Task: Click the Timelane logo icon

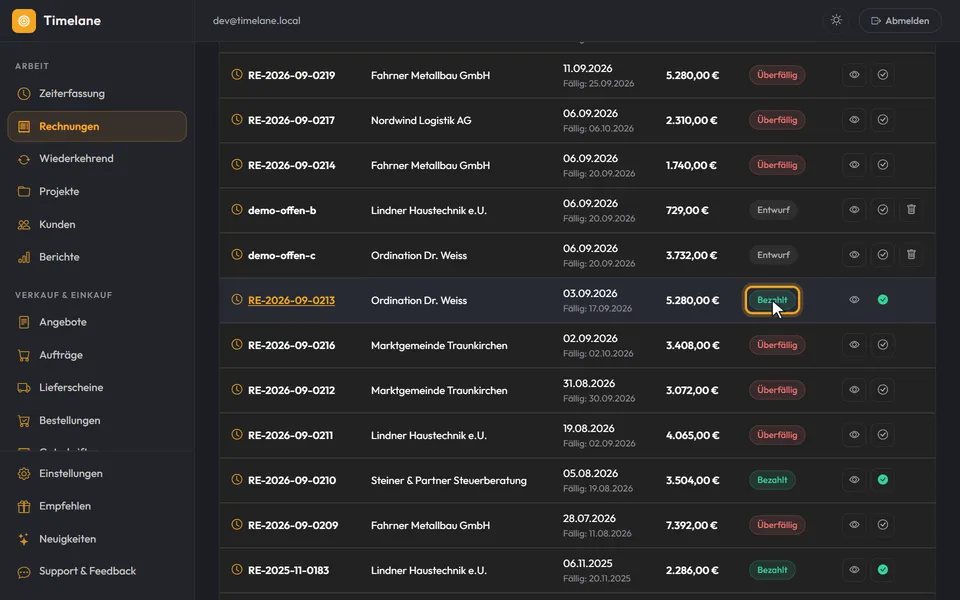Action: click(x=24, y=21)
